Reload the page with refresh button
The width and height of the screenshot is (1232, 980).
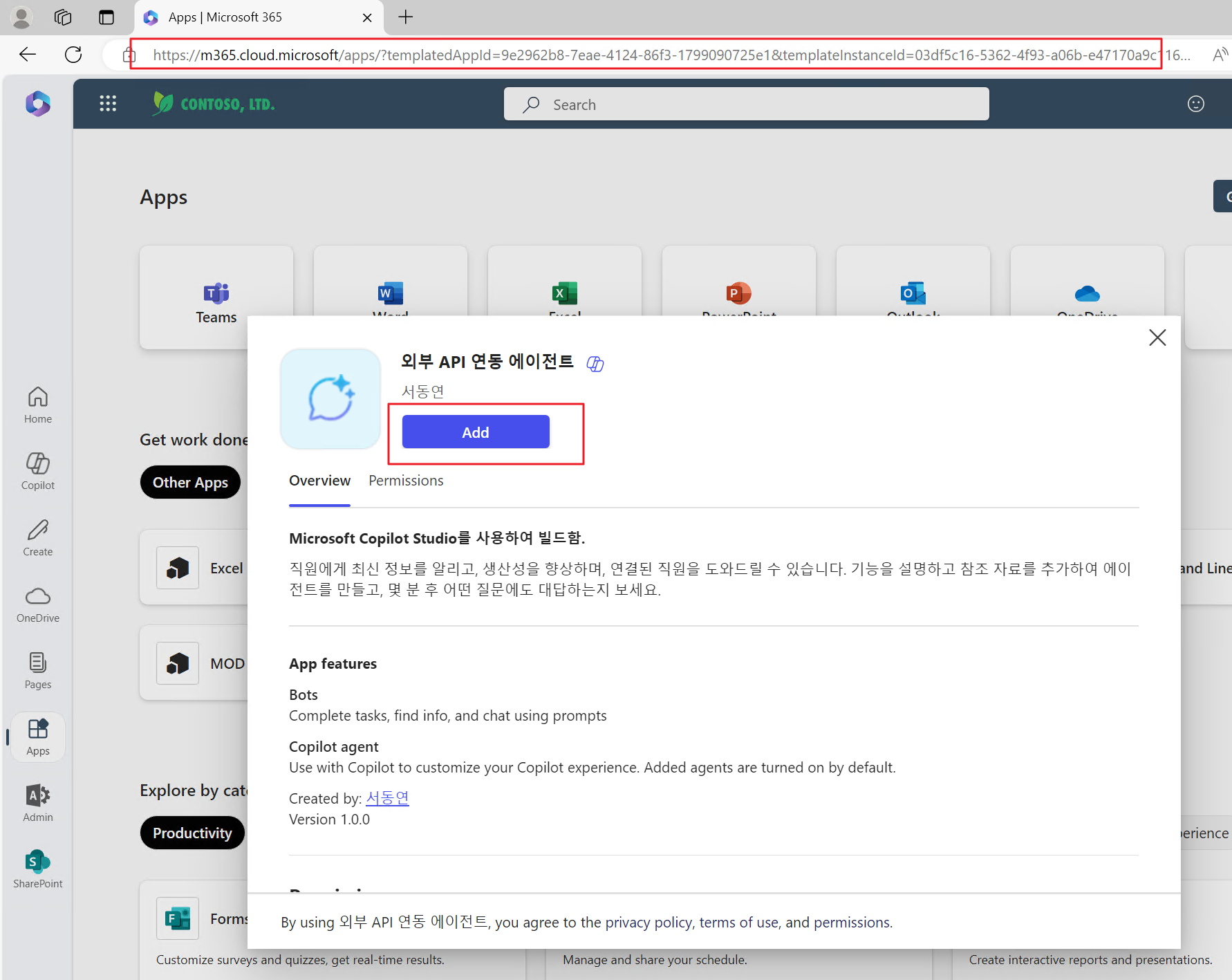point(73,55)
